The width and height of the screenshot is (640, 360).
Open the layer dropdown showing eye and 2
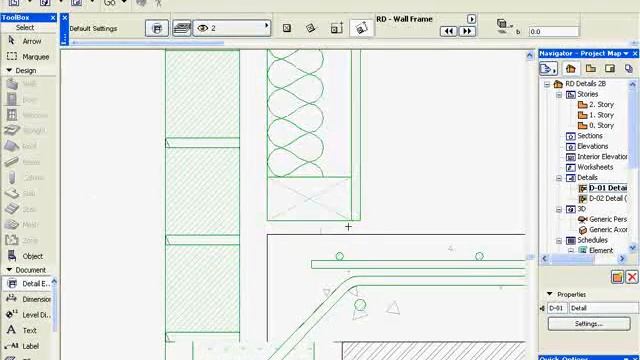coord(232,28)
